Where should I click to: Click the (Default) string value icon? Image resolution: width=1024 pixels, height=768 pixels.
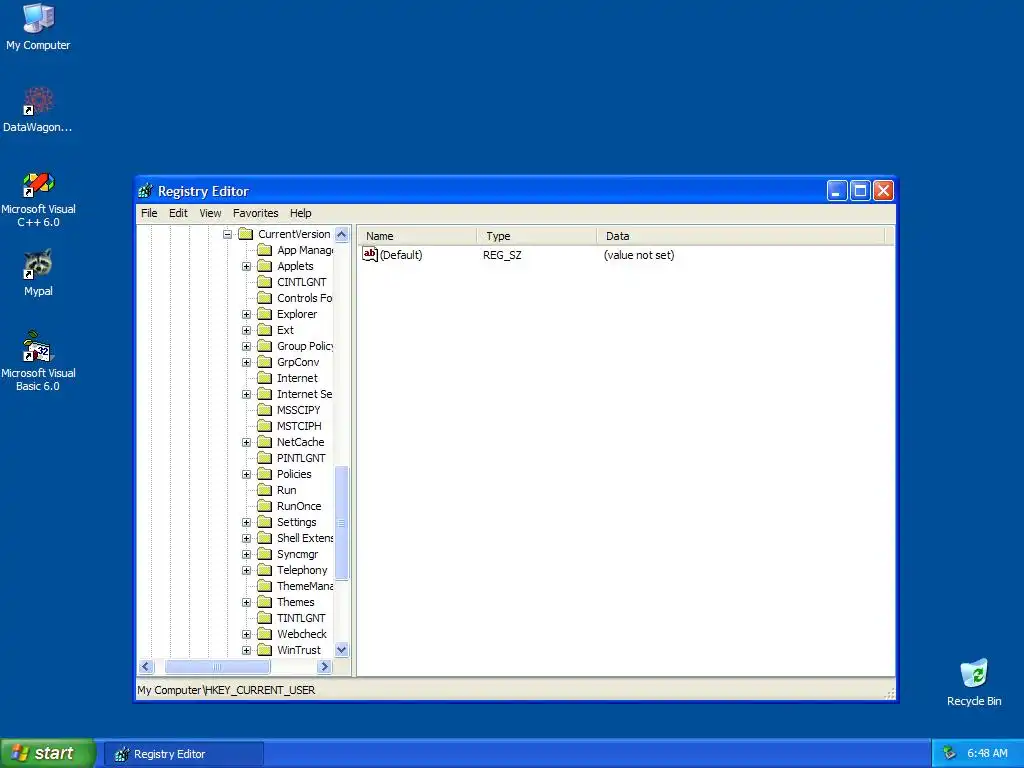point(370,254)
